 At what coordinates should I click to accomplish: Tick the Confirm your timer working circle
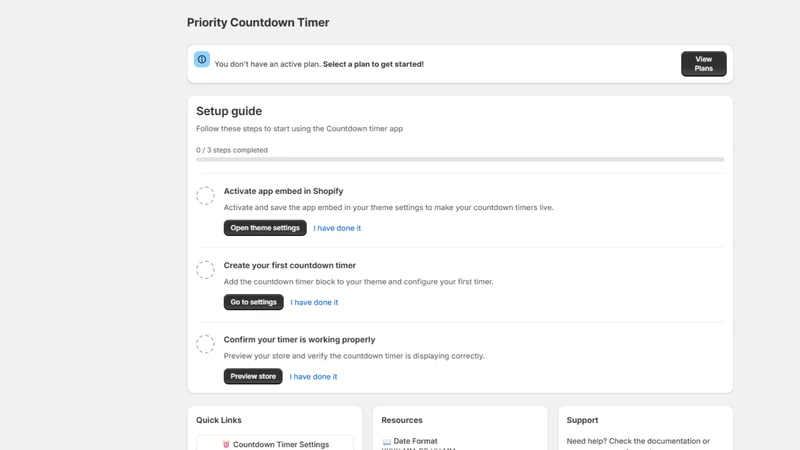pyautogui.click(x=206, y=344)
